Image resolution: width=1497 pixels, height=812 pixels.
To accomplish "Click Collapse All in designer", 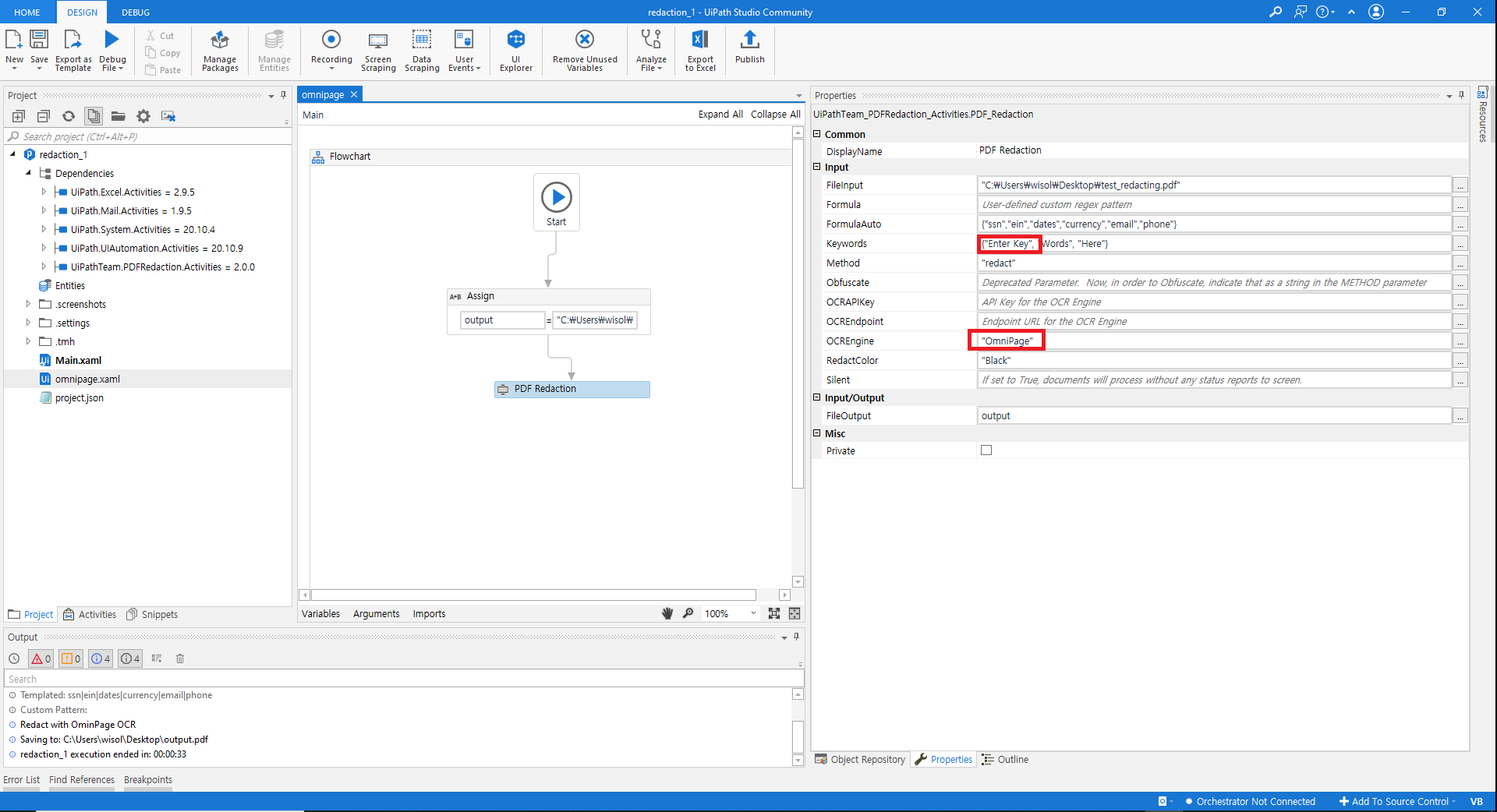I will pyautogui.click(x=776, y=114).
